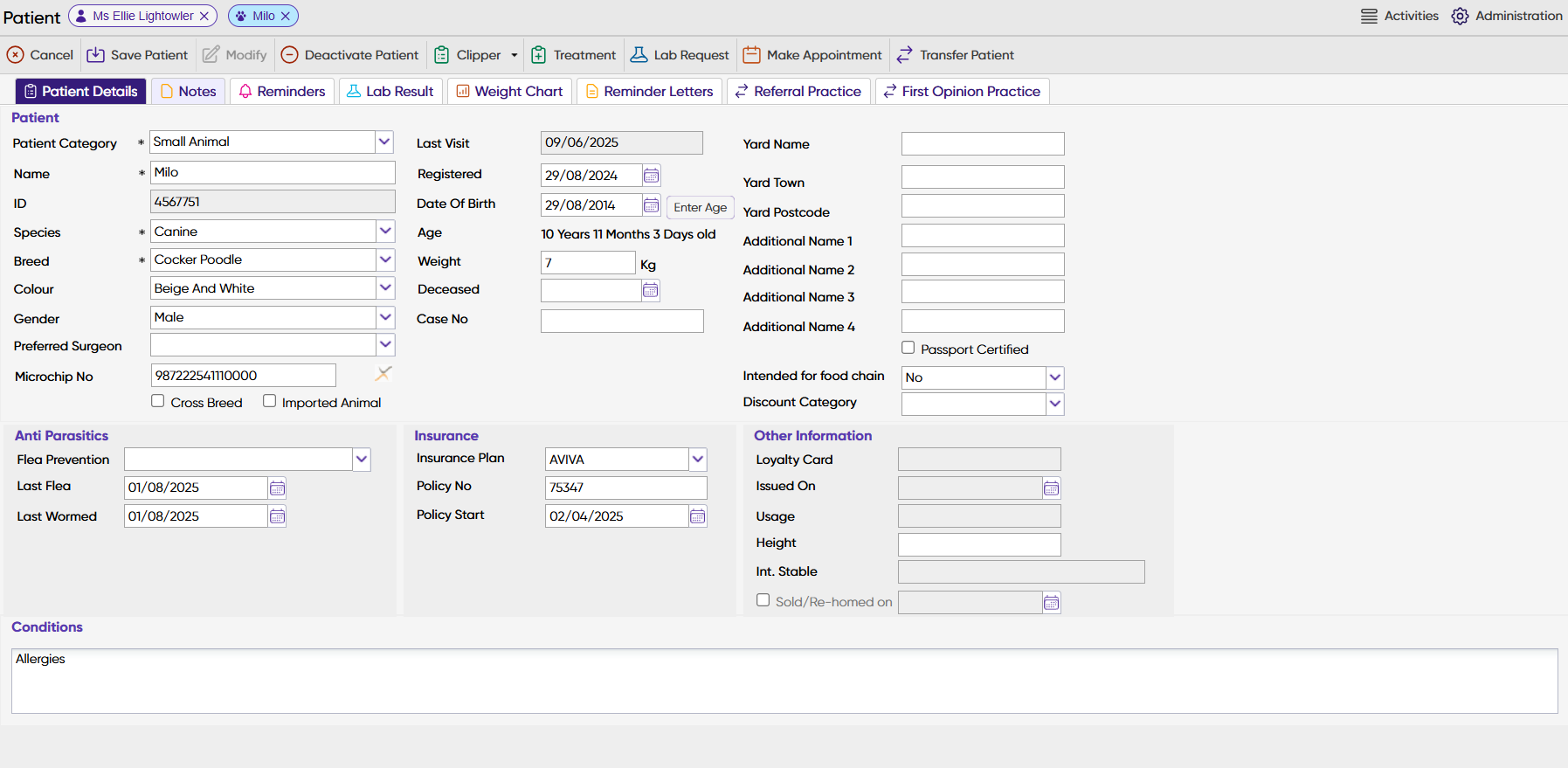
Task: Click the Transfer Patient arrows icon
Action: (904, 55)
